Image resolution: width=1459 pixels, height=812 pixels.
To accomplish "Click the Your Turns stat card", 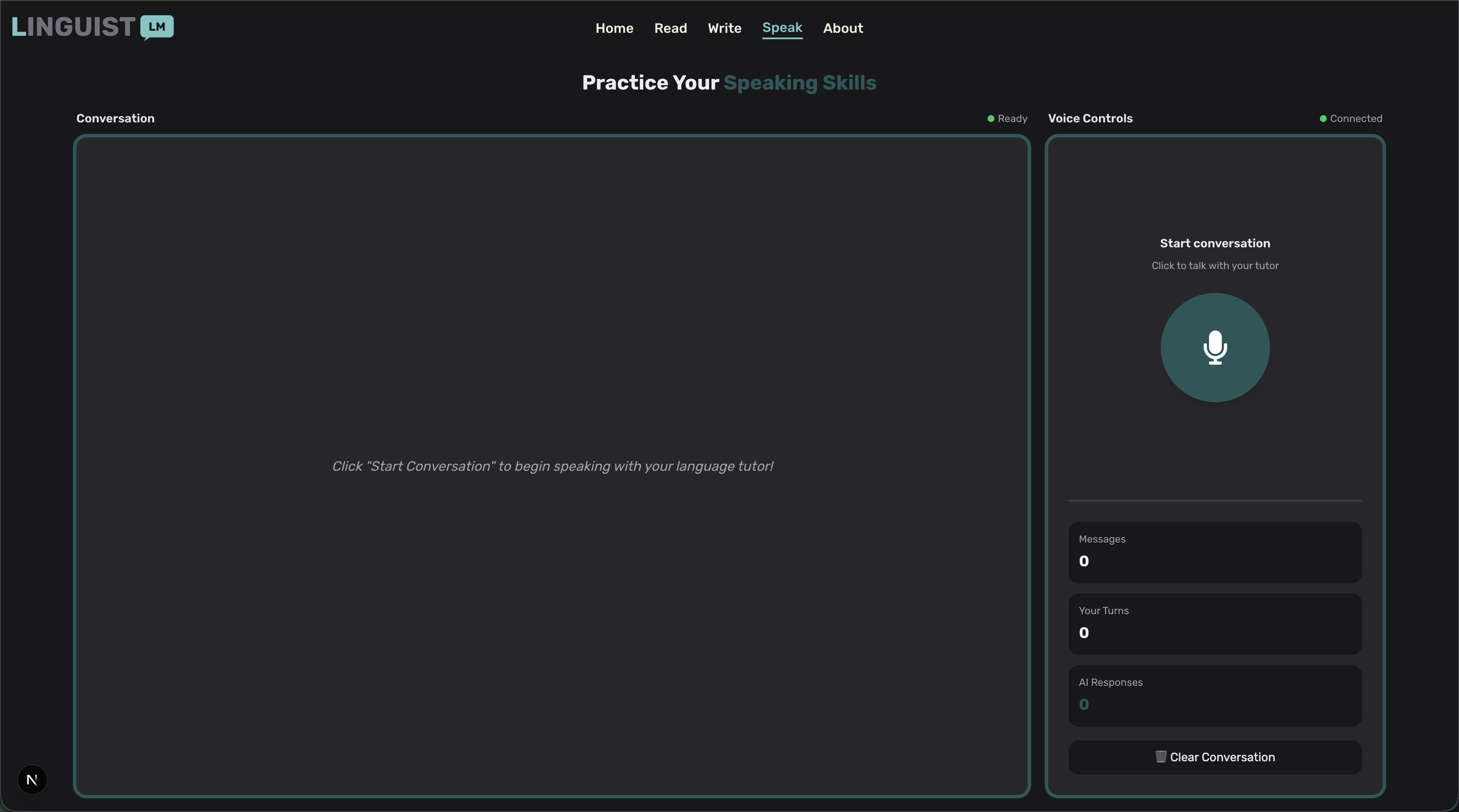I will (x=1214, y=623).
